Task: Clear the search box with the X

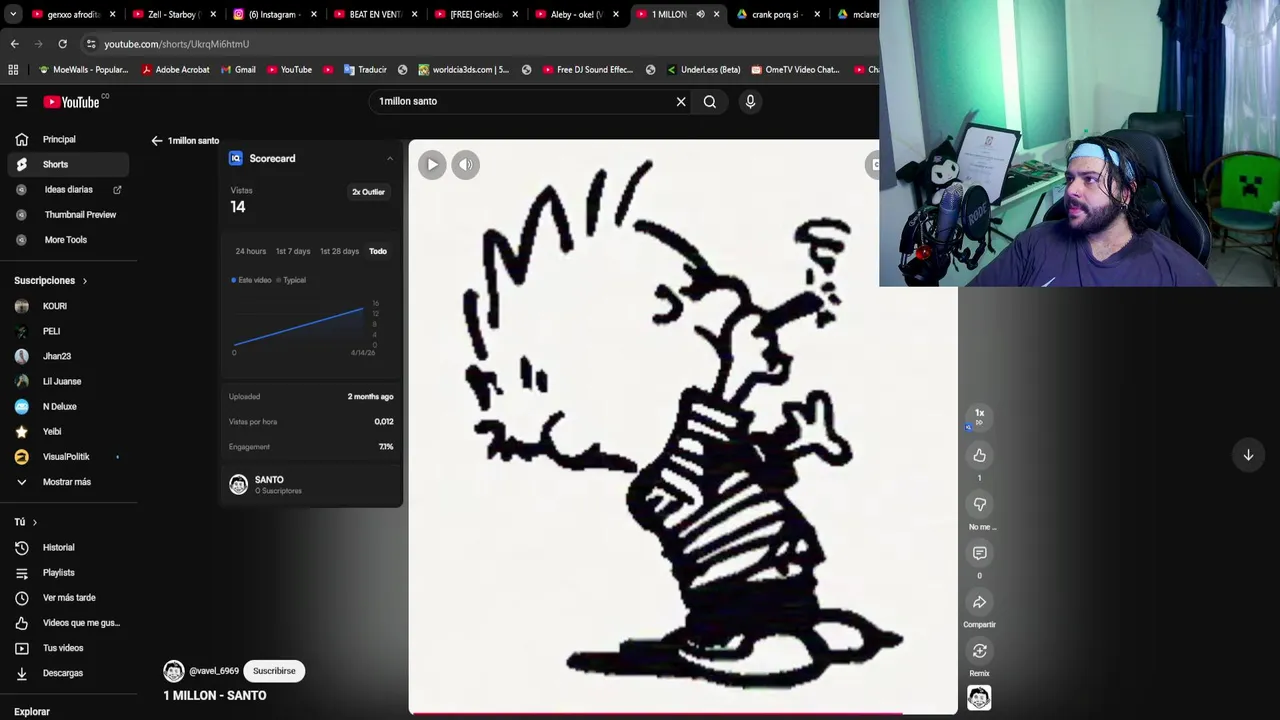Action: click(x=681, y=101)
